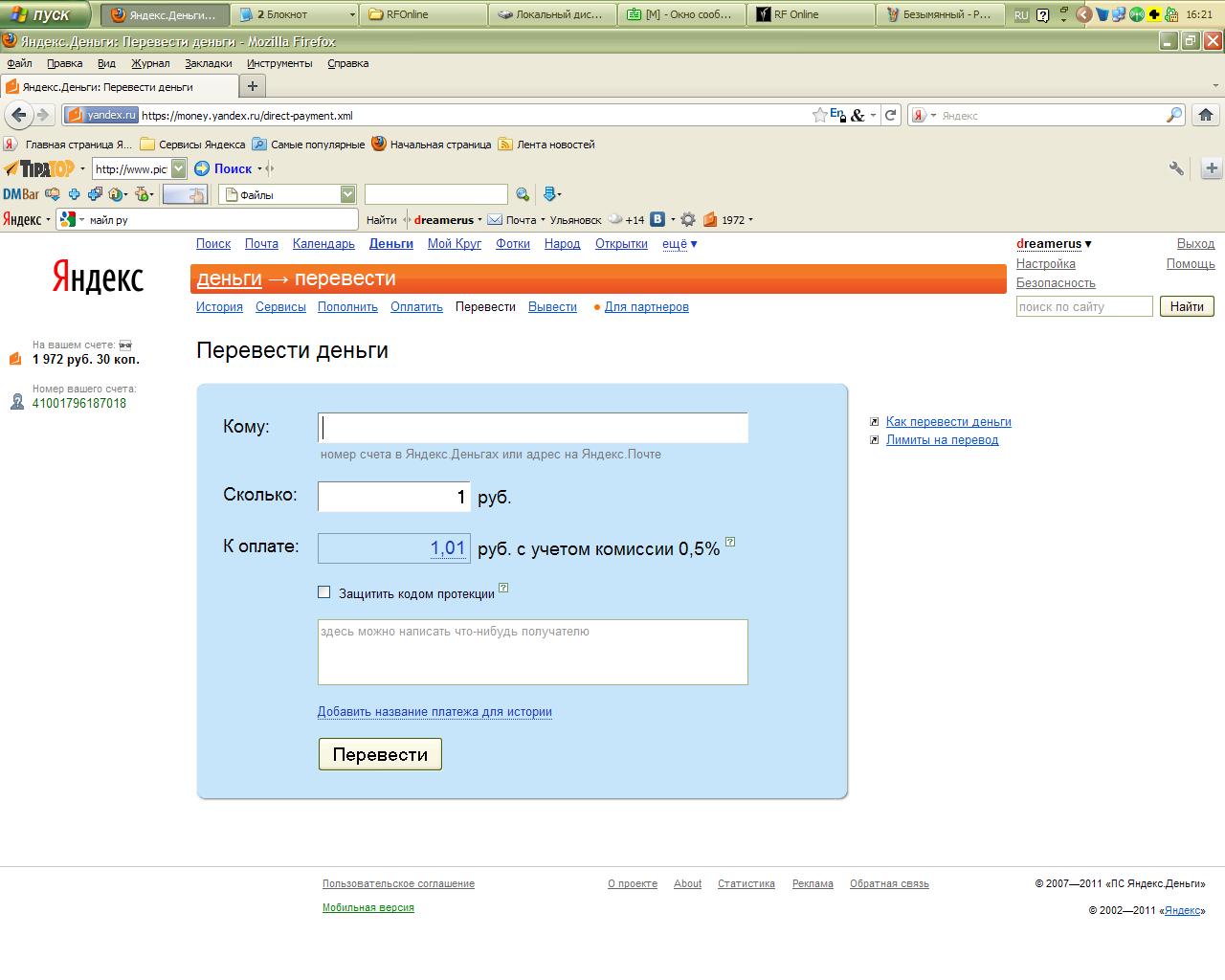Image resolution: width=1225 pixels, height=980 pixels.
Task: Enable 'Защитить кодом протекции' checkbox
Action: pyautogui.click(x=323, y=592)
